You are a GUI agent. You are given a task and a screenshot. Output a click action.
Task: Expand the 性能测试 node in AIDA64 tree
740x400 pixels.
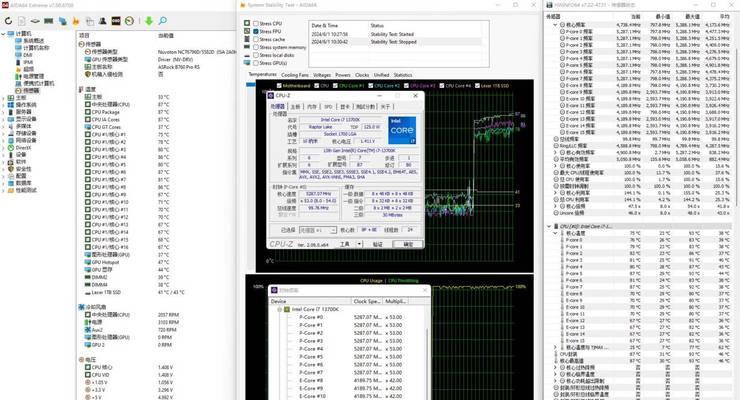click(x=4, y=190)
